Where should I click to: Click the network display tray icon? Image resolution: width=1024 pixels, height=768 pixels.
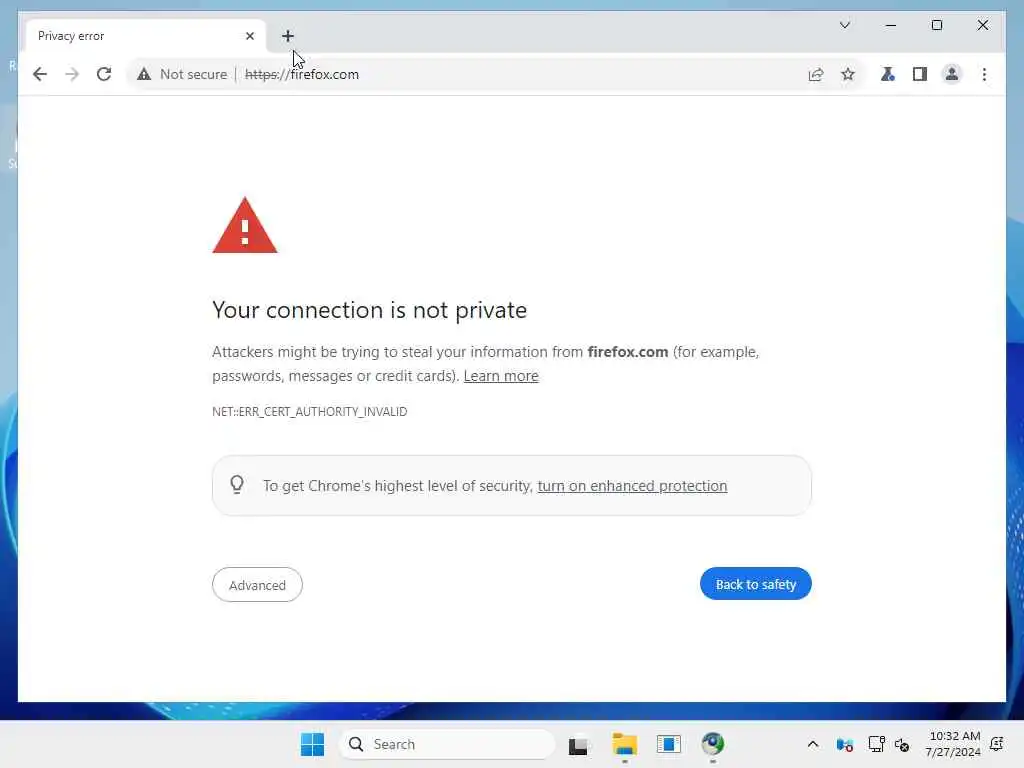click(x=876, y=744)
